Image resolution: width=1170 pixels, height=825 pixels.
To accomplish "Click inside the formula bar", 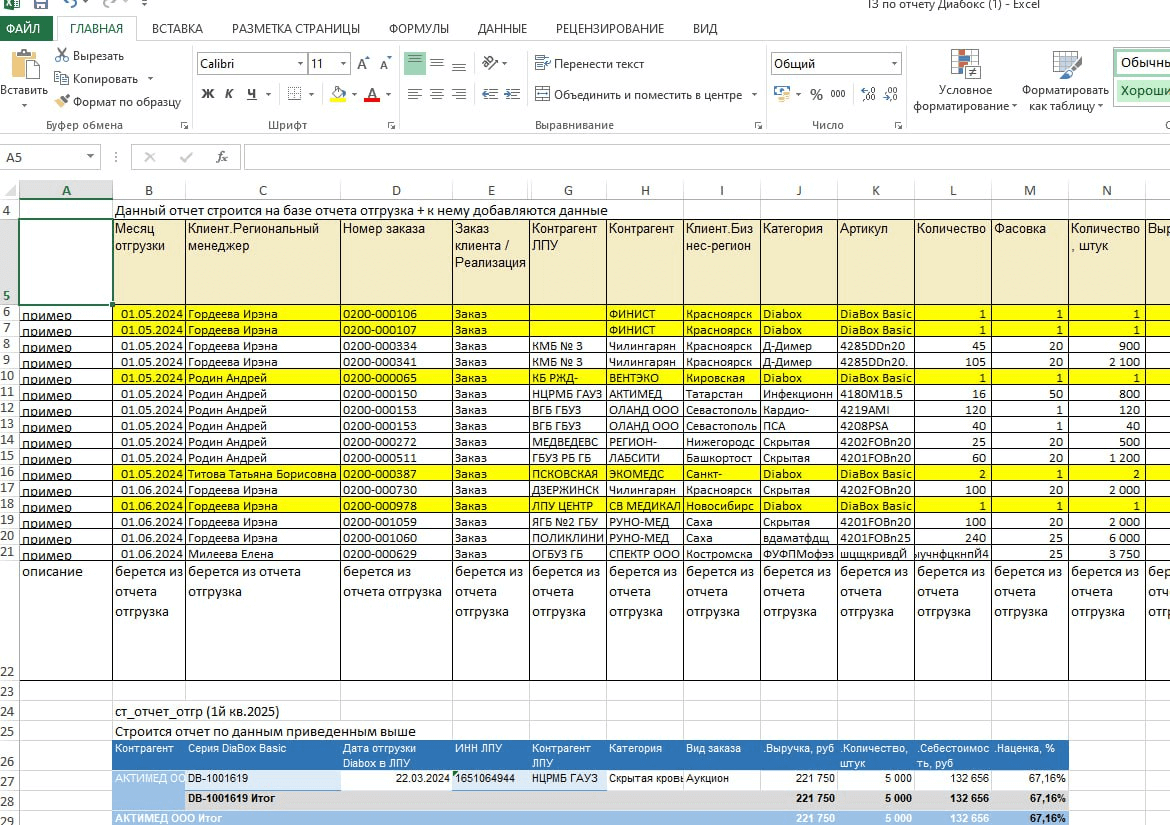I will coord(706,157).
